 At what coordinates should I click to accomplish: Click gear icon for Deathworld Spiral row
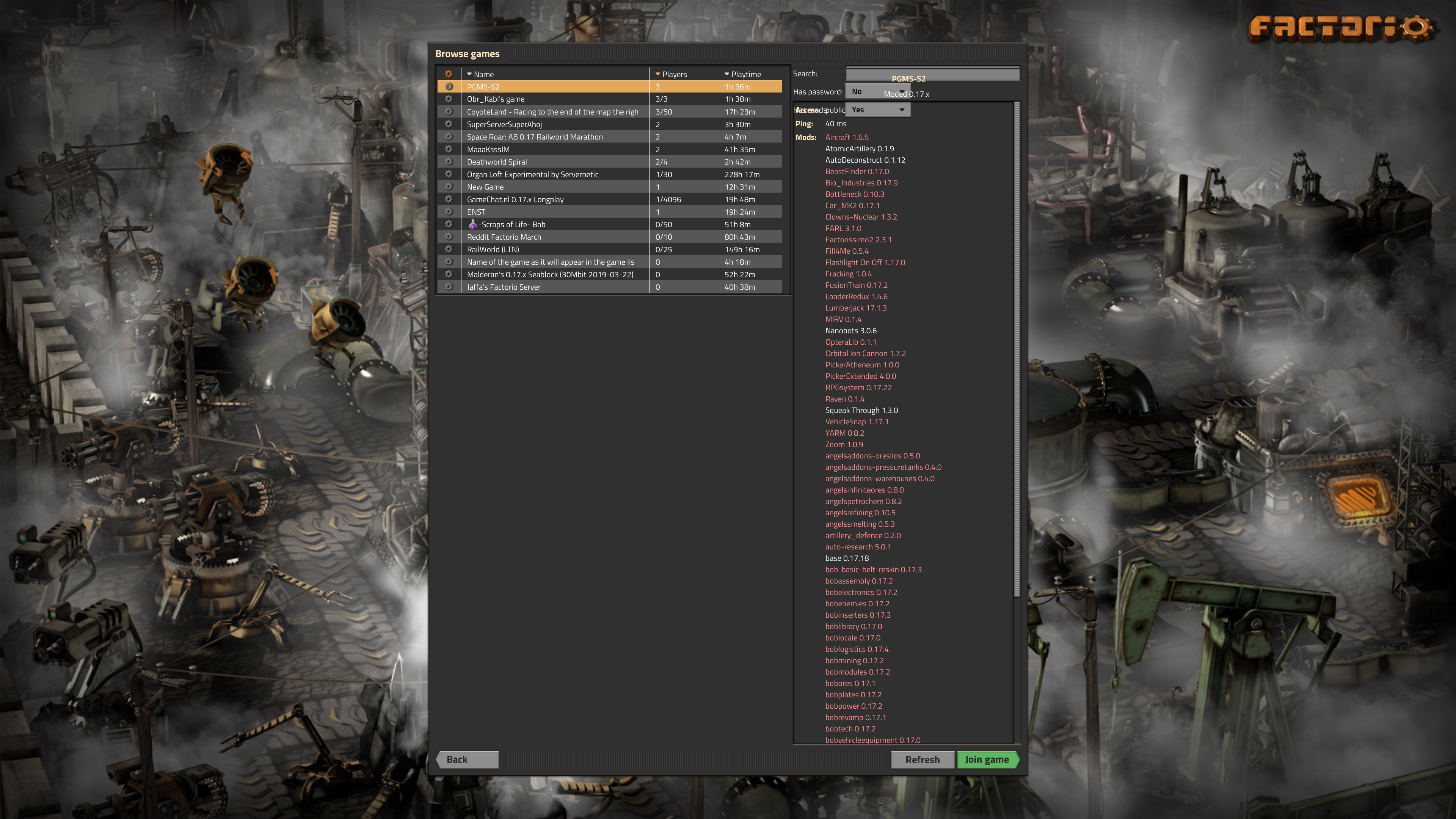(x=449, y=161)
